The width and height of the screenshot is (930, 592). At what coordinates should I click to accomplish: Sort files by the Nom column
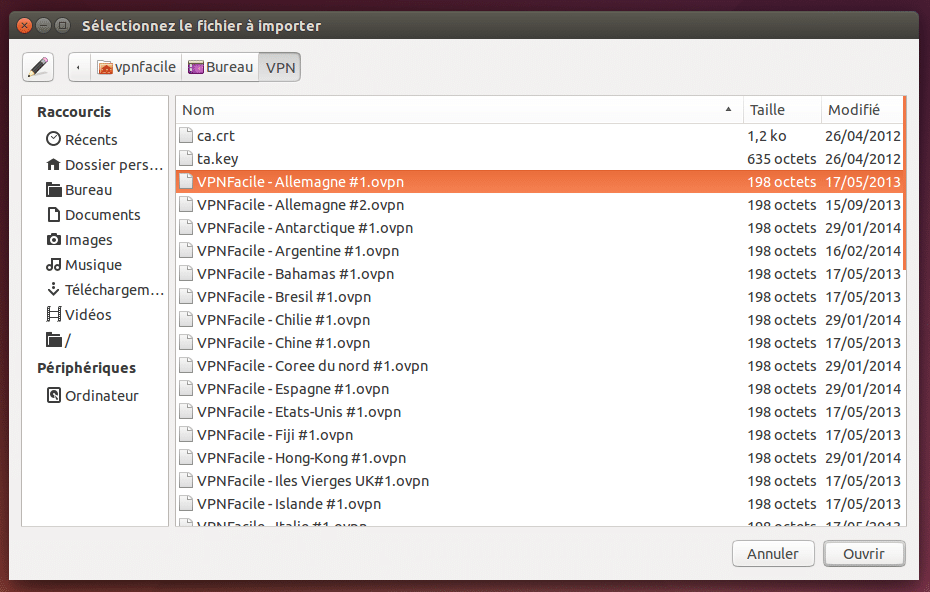click(459, 110)
